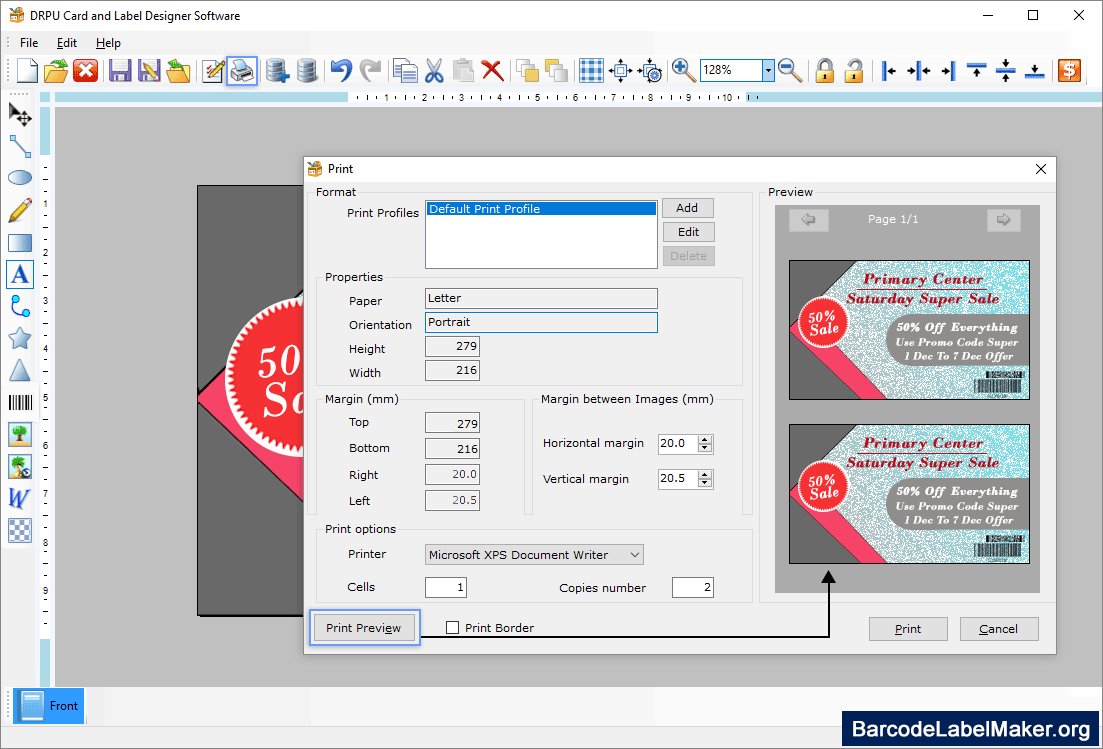Copy the selected object
The height and width of the screenshot is (749, 1103).
pyautogui.click(x=405, y=70)
